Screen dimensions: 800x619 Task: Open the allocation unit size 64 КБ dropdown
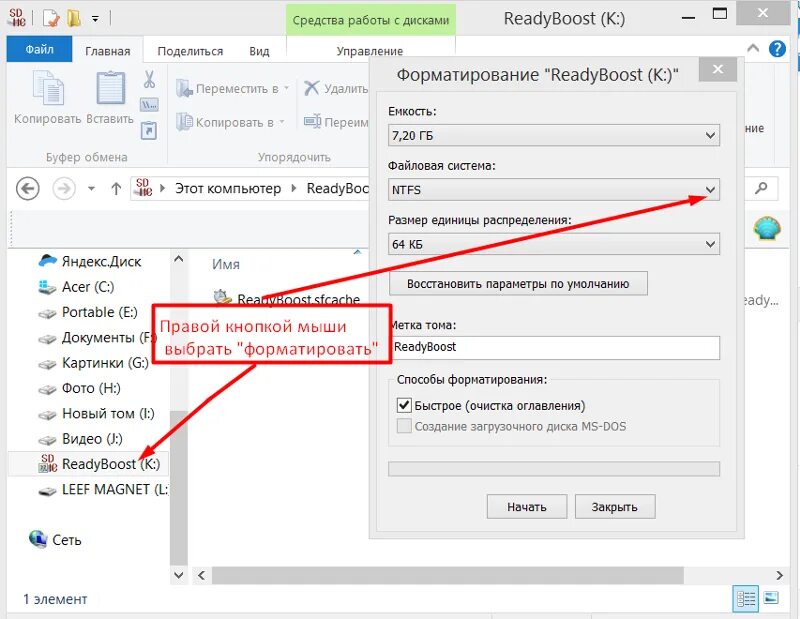[x=554, y=244]
